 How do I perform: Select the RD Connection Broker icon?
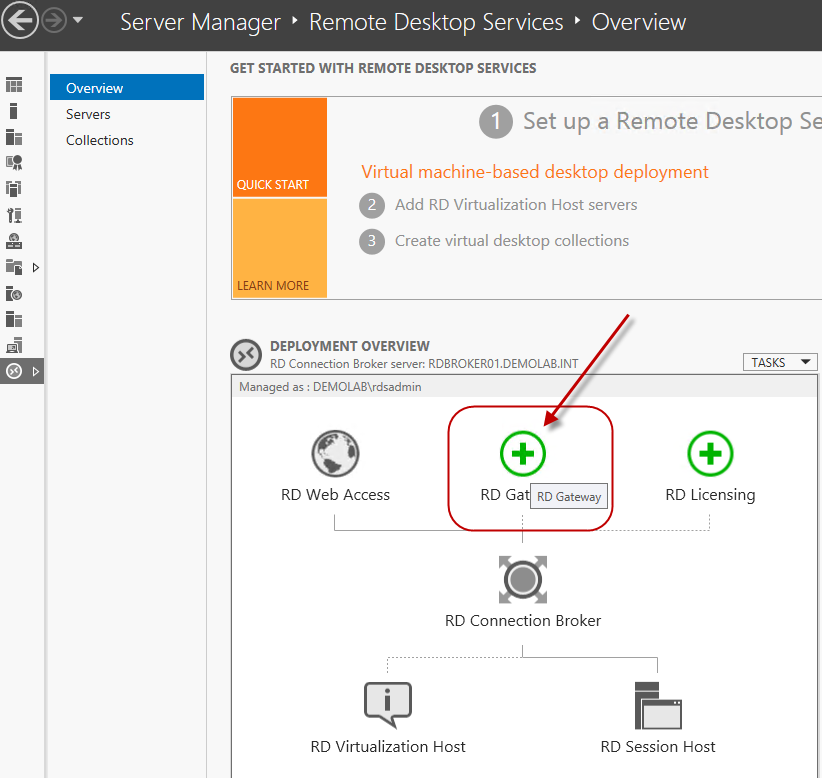[x=522, y=580]
